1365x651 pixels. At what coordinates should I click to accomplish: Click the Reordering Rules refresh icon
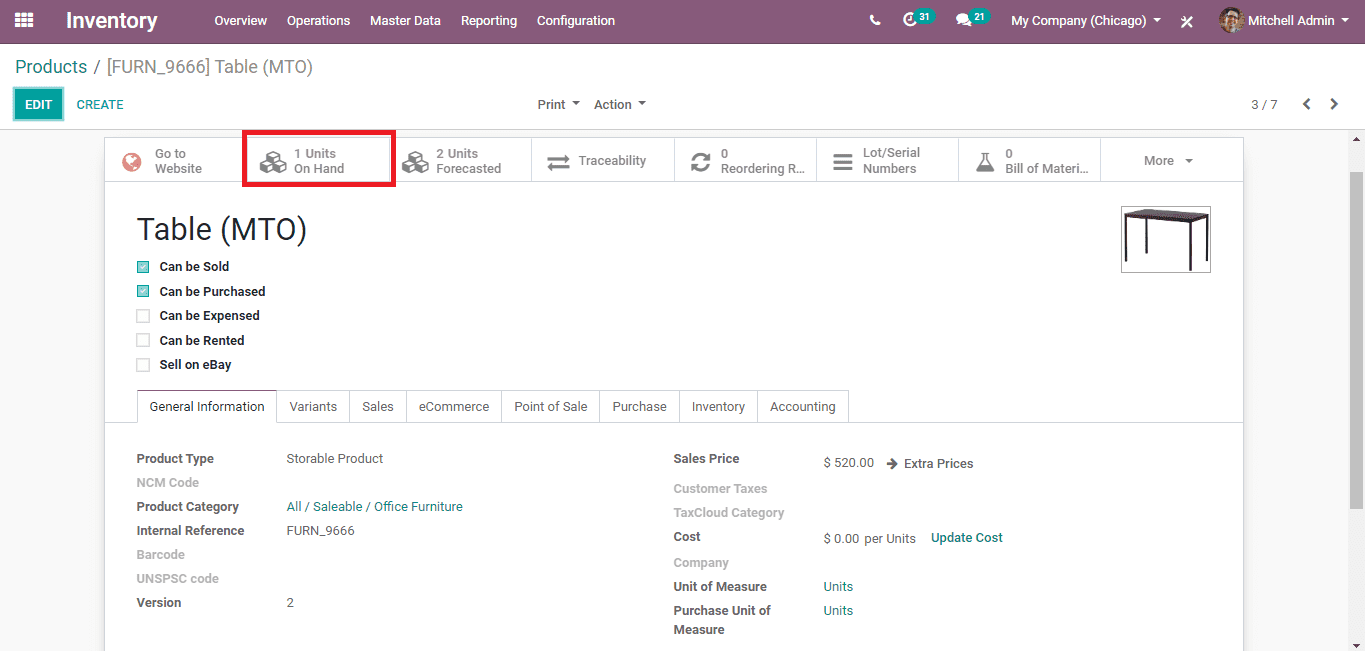[x=701, y=162]
